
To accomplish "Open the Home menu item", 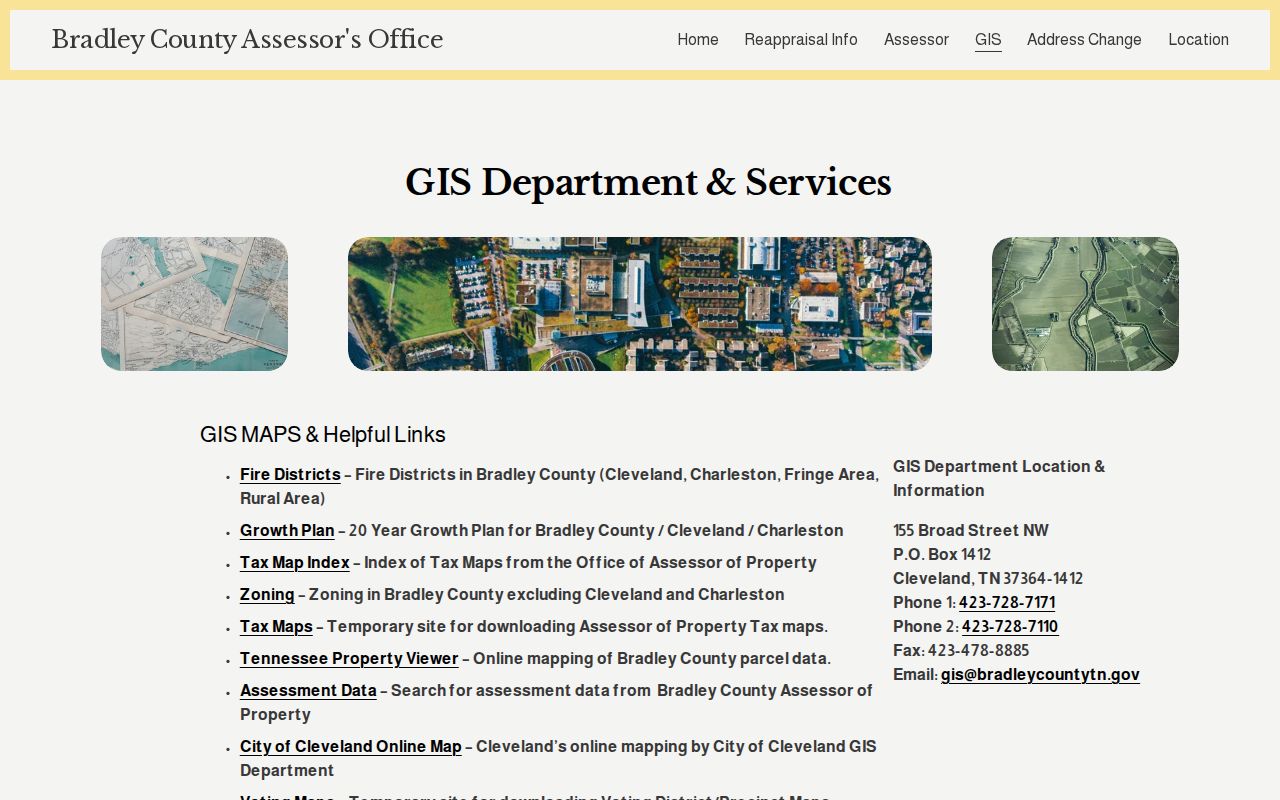I will (698, 40).
